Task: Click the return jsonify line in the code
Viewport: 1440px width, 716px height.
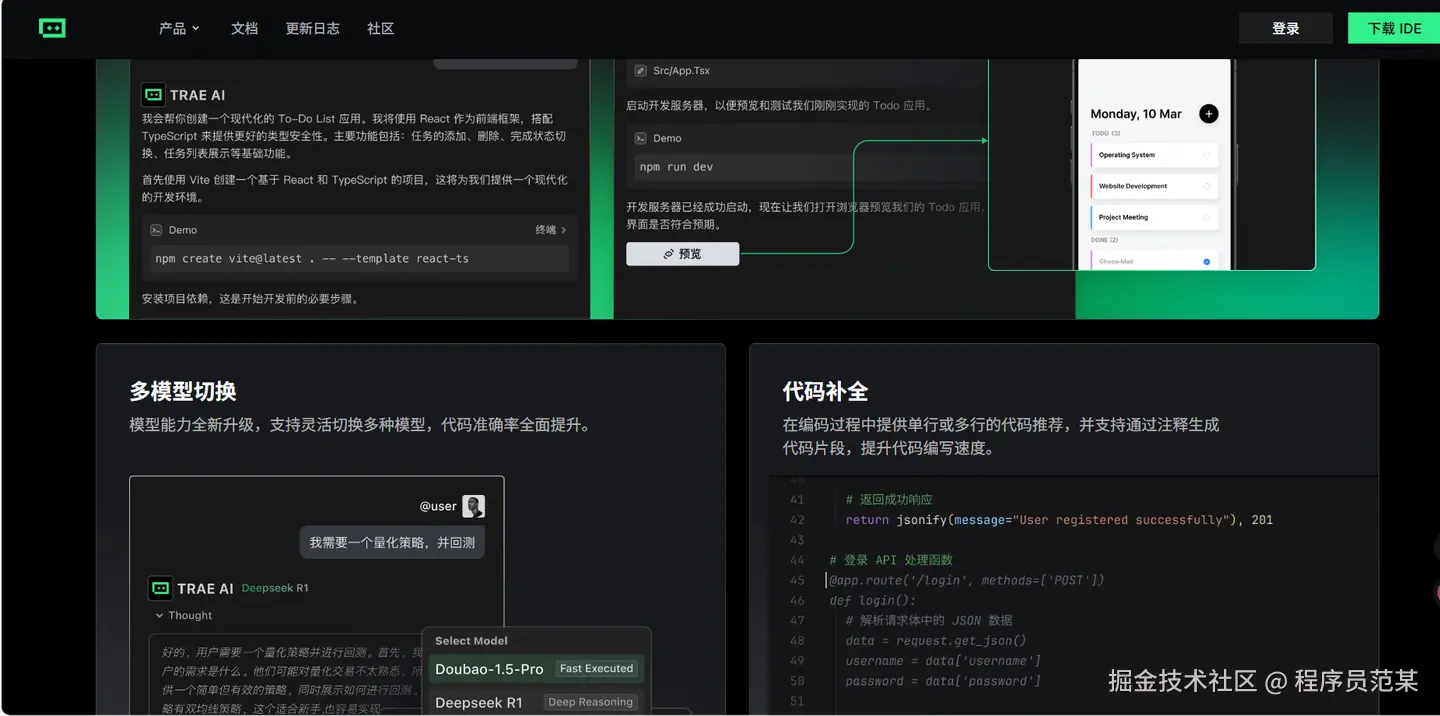Action: (x=1059, y=520)
